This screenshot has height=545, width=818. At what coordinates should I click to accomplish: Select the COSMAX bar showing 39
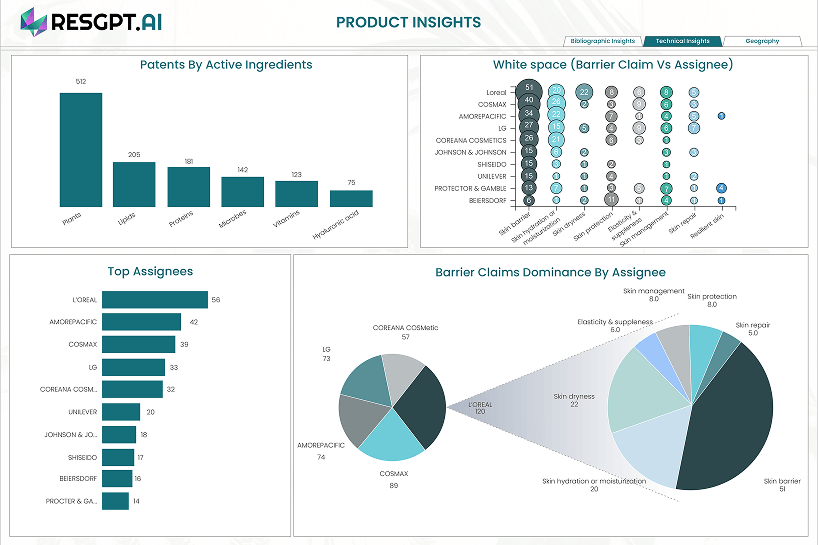coord(139,344)
